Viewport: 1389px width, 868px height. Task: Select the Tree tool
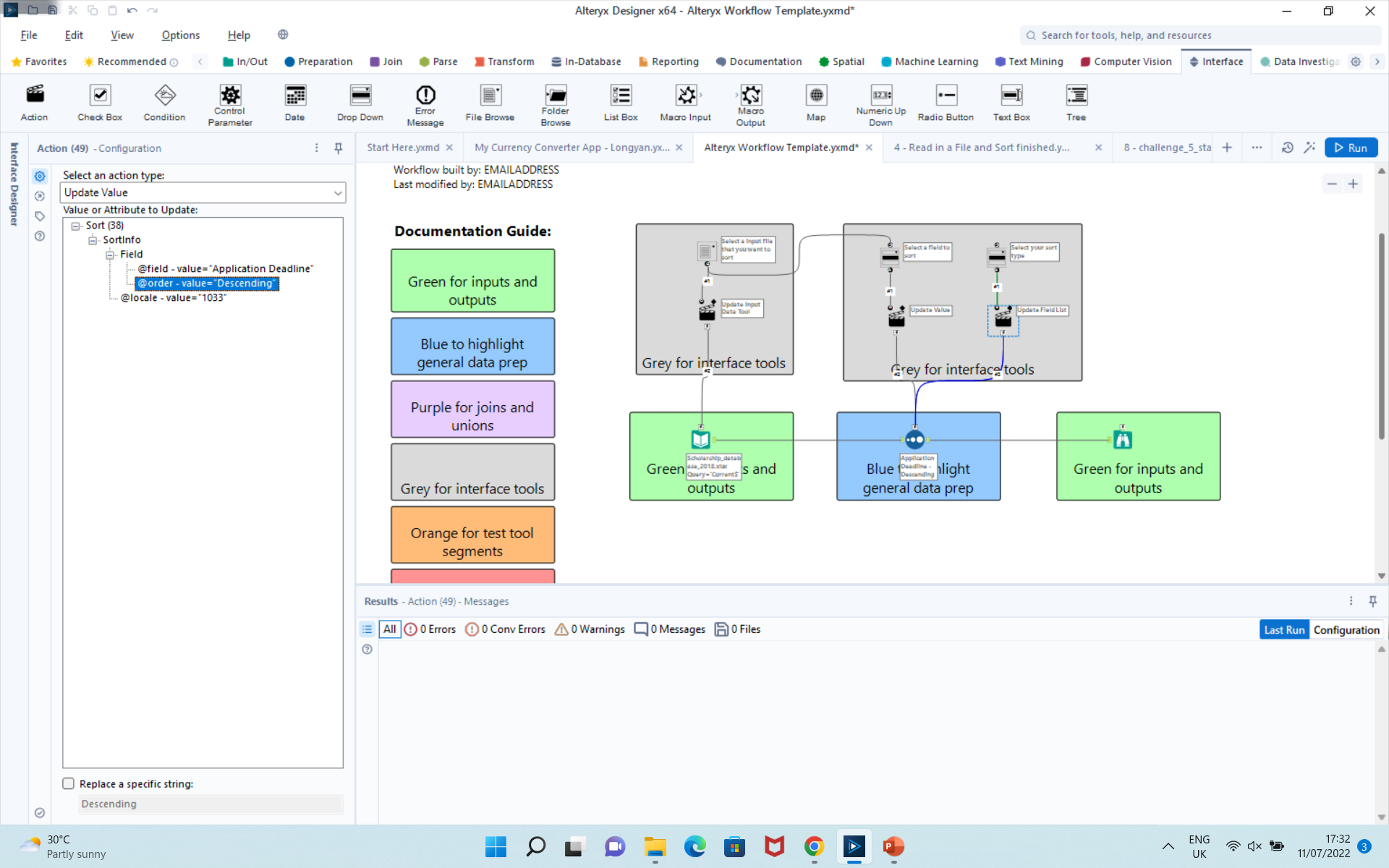tap(1076, 103)
